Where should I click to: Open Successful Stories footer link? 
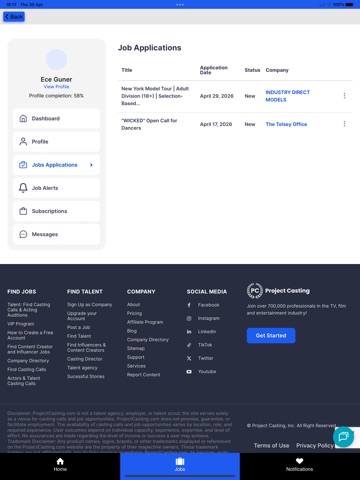(86, 376)
